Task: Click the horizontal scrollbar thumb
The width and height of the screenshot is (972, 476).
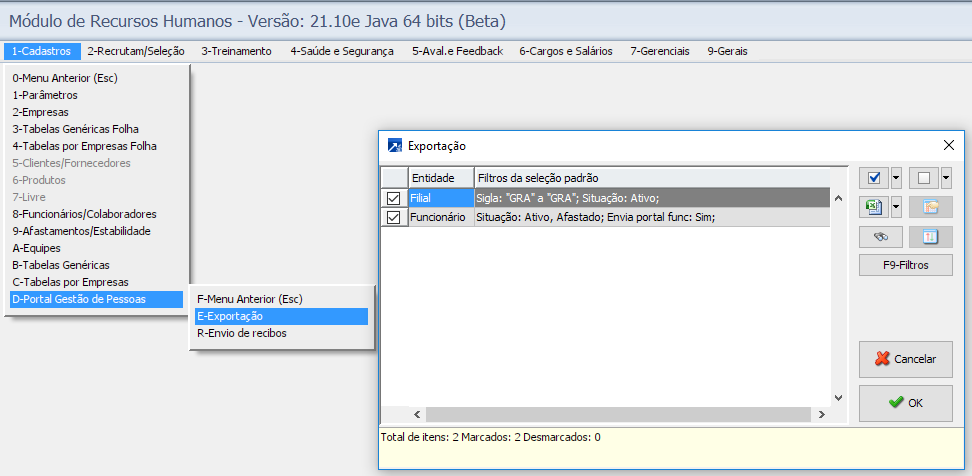Action: pos(618,414)
